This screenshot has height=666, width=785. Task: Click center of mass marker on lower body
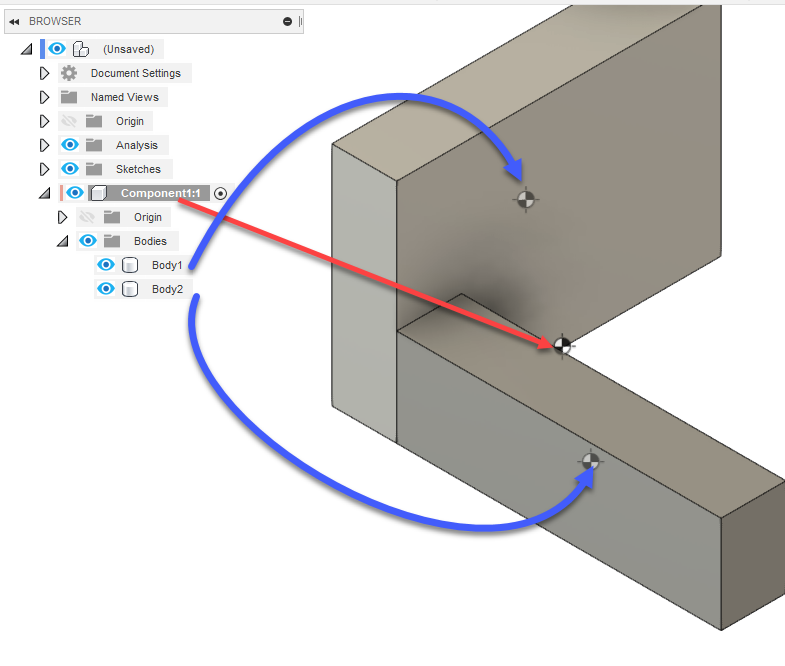pos(591,461)
